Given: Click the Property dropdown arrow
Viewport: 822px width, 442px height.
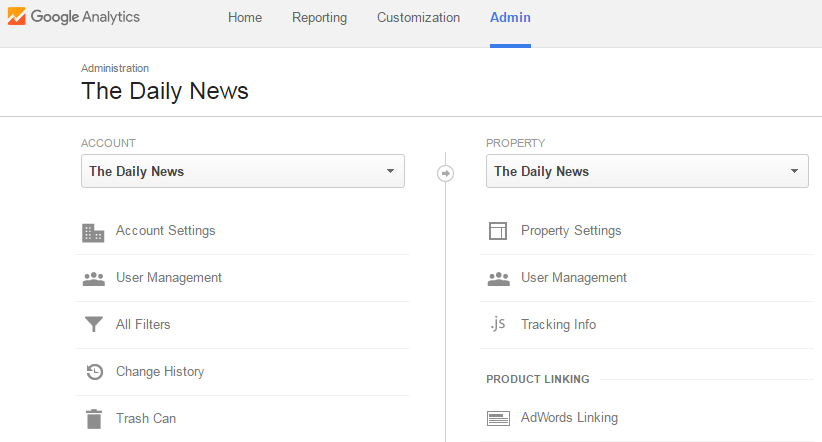Looking at the screenshot, I should [794, 171].
